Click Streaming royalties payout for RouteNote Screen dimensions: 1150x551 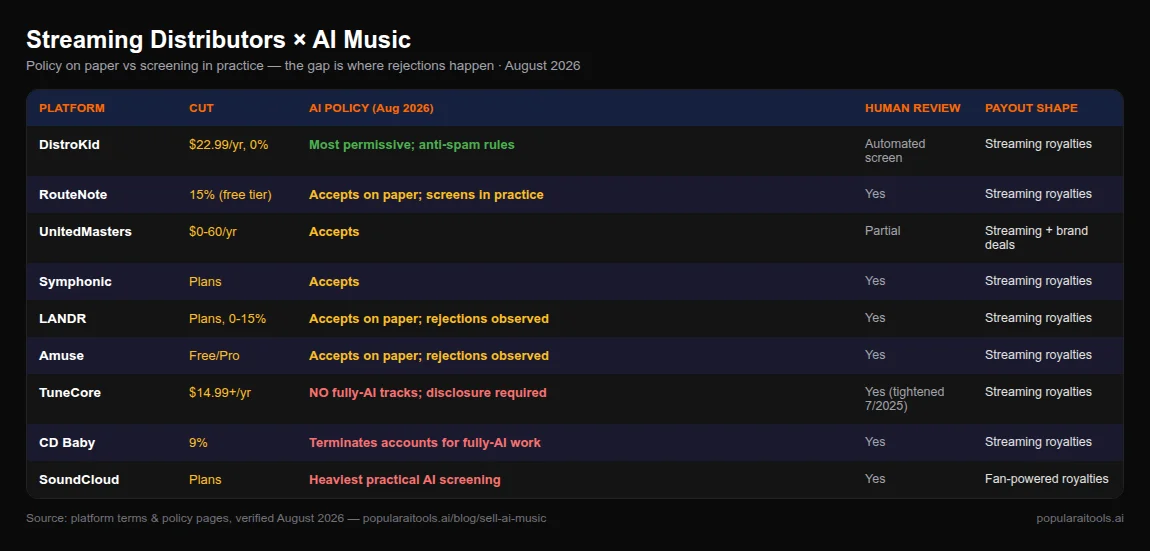click(x=1038, y=194)
